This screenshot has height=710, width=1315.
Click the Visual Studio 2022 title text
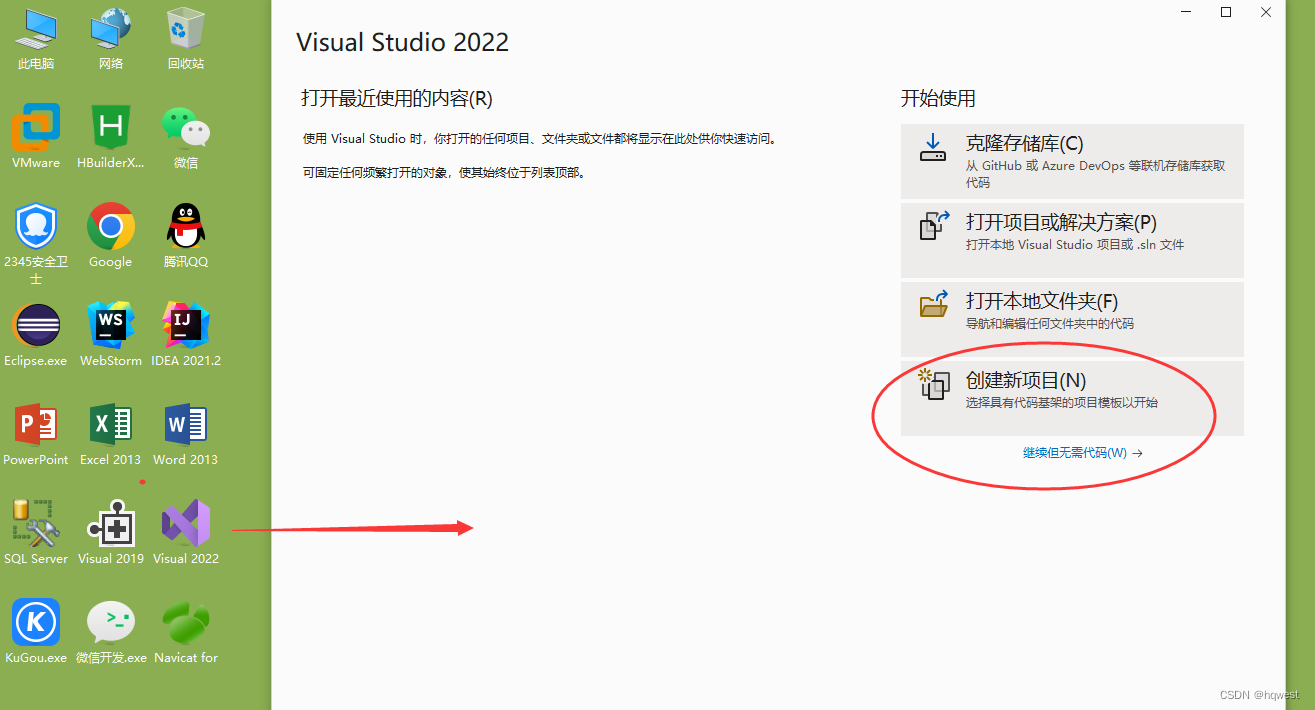403,42
